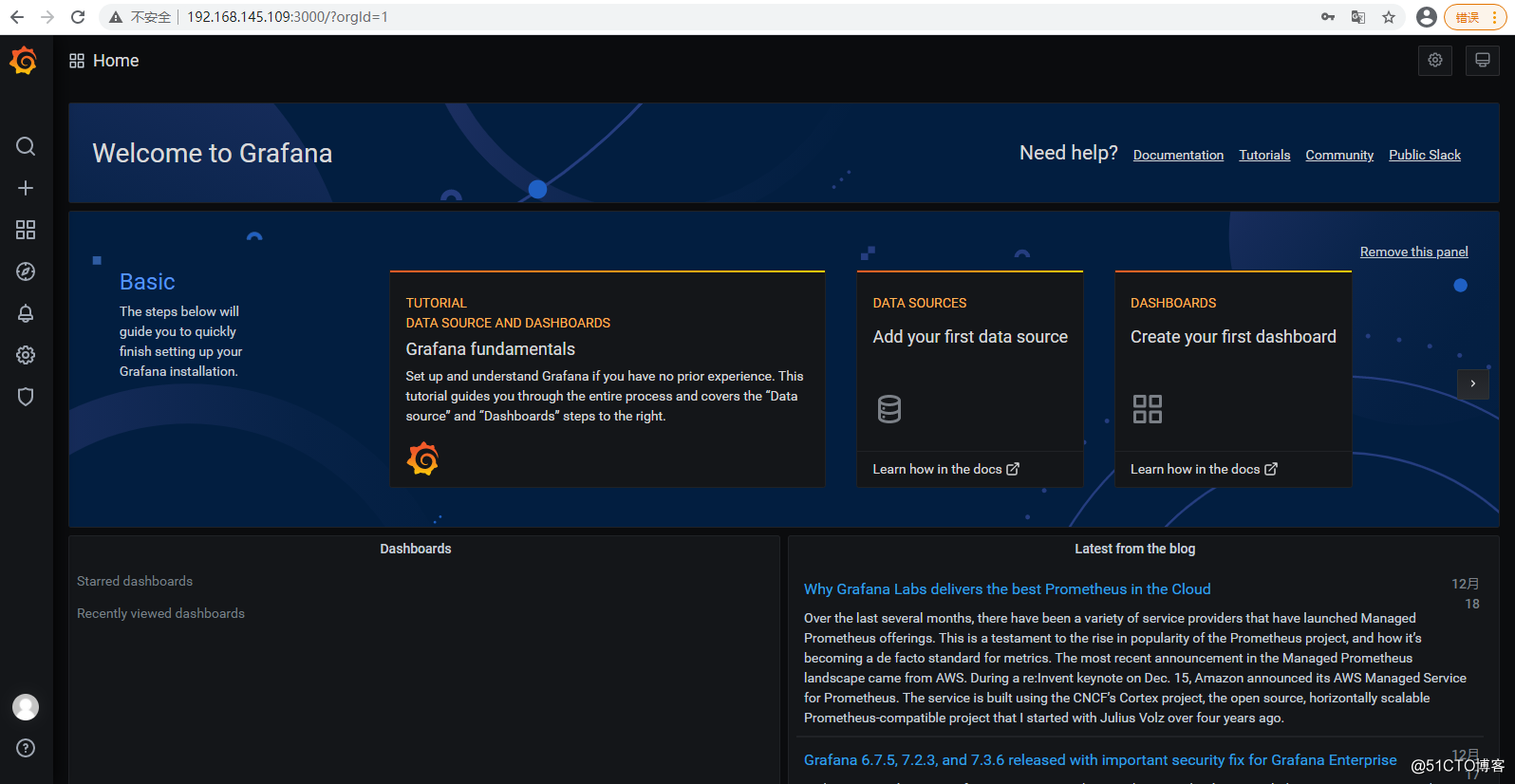Image resolution: width=1515 pixels, height=784 pixels.
Task: Open the Documentation link
Action: coord(1178,155)
